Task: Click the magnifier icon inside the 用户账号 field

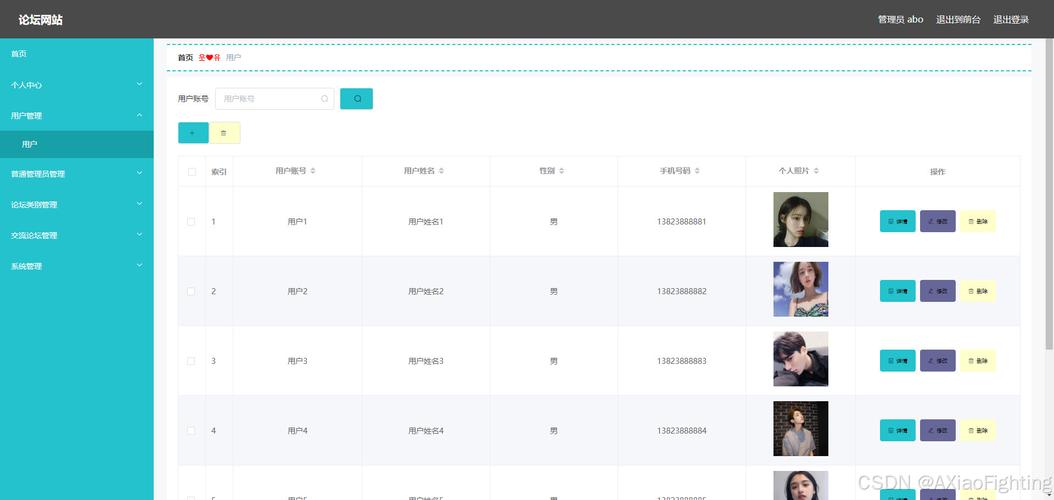Action: coord(325,99)
